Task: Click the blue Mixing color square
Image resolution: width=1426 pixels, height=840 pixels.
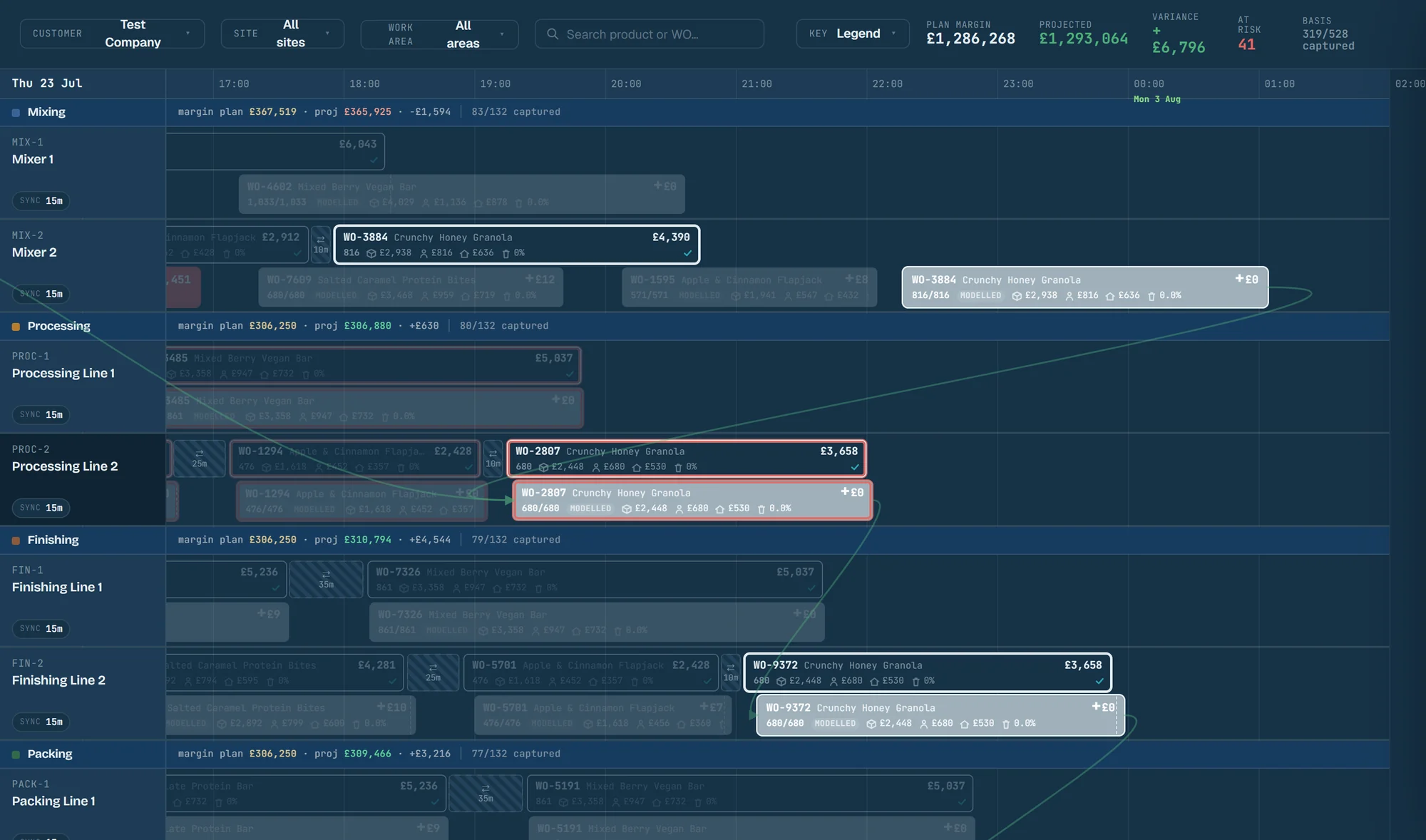Action: click(16, 113)
